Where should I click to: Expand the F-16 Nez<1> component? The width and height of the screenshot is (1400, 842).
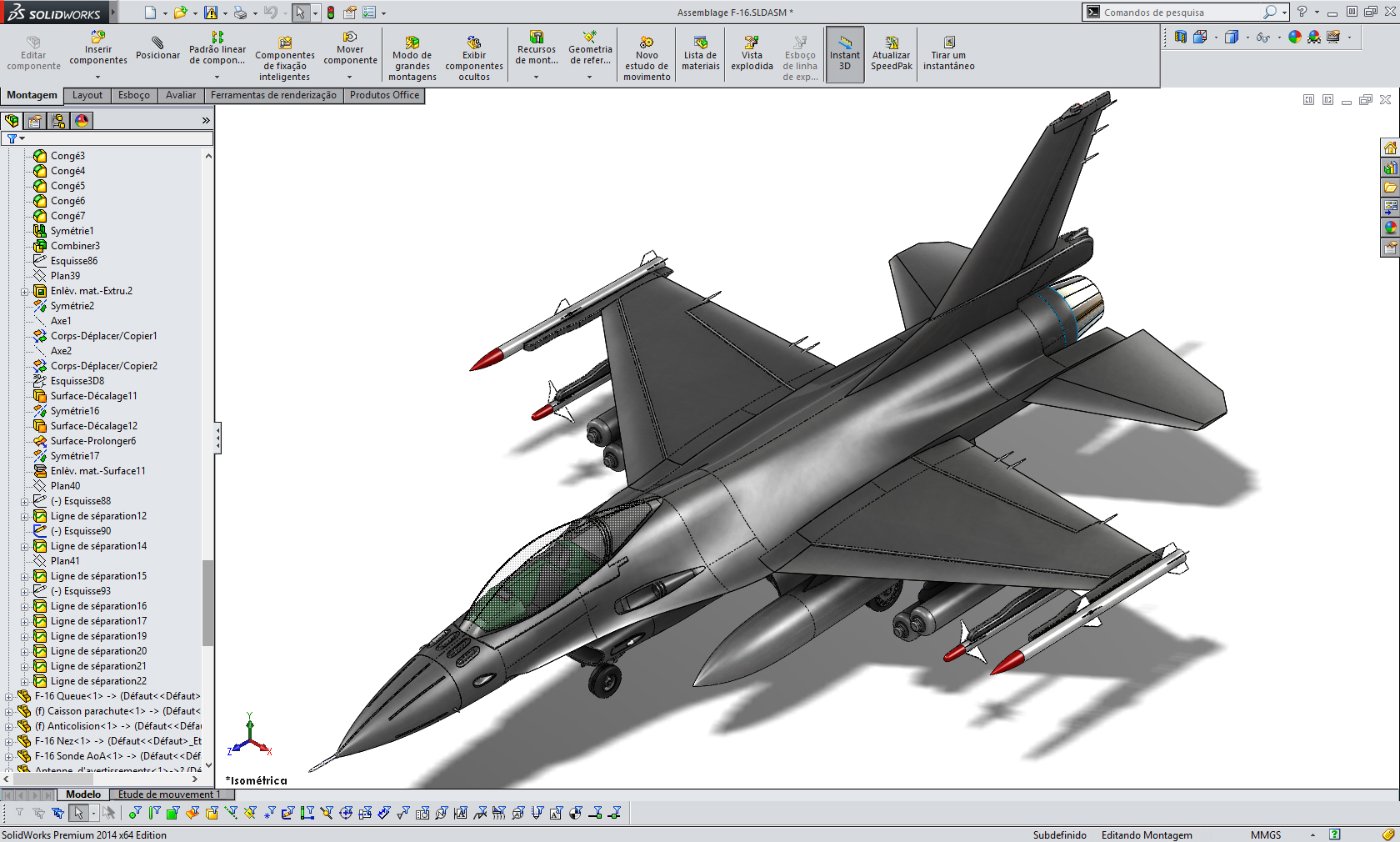[9, 742]
